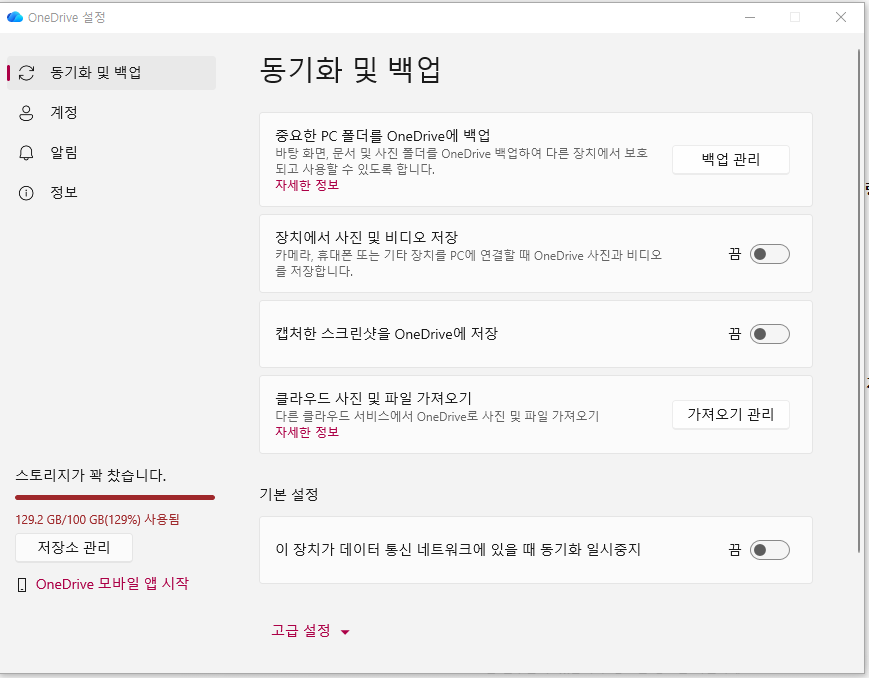Open 자세한 정보 link under PC folder backup

(x=307, y=185)
